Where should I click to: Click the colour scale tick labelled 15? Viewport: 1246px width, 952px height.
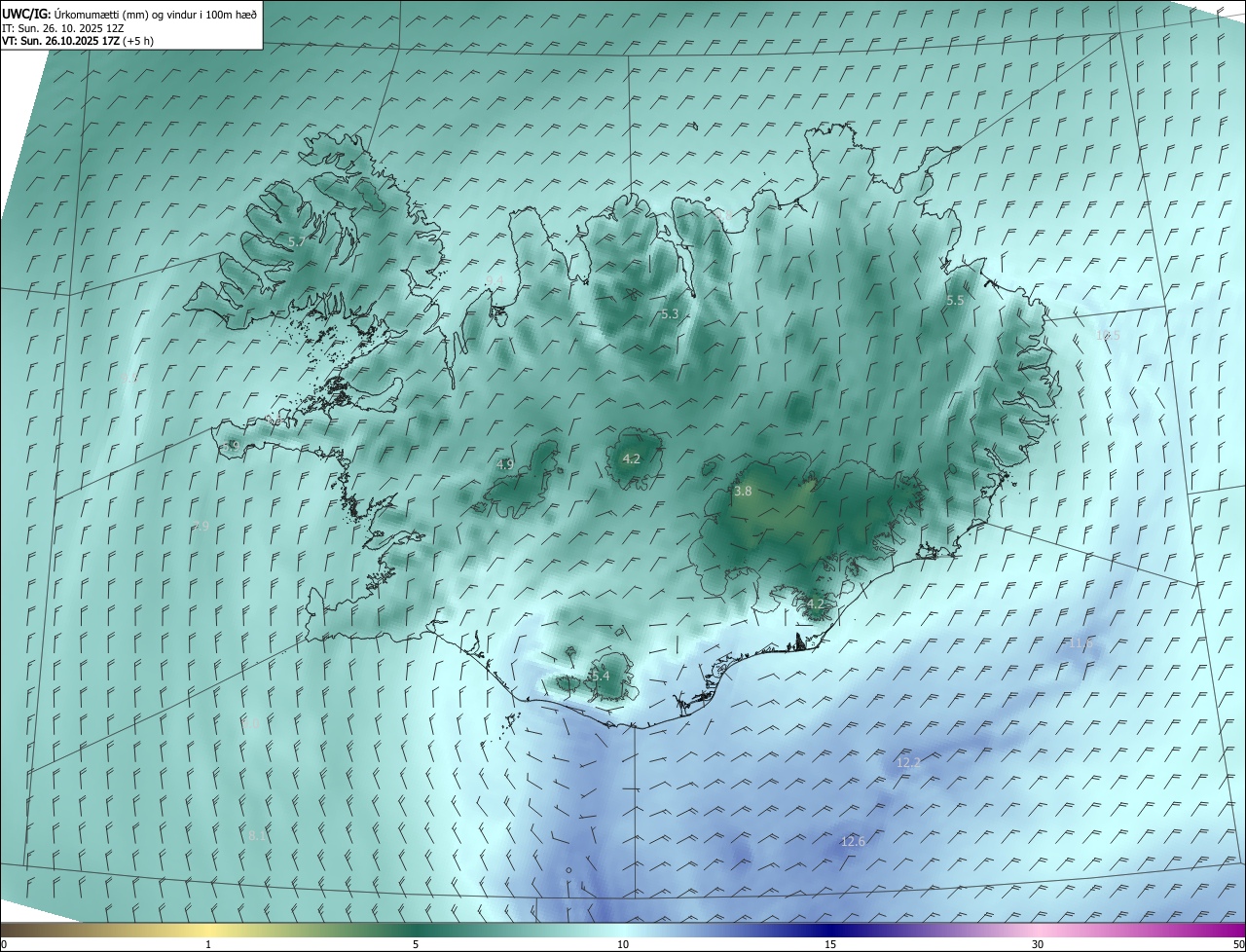[830, 945]
